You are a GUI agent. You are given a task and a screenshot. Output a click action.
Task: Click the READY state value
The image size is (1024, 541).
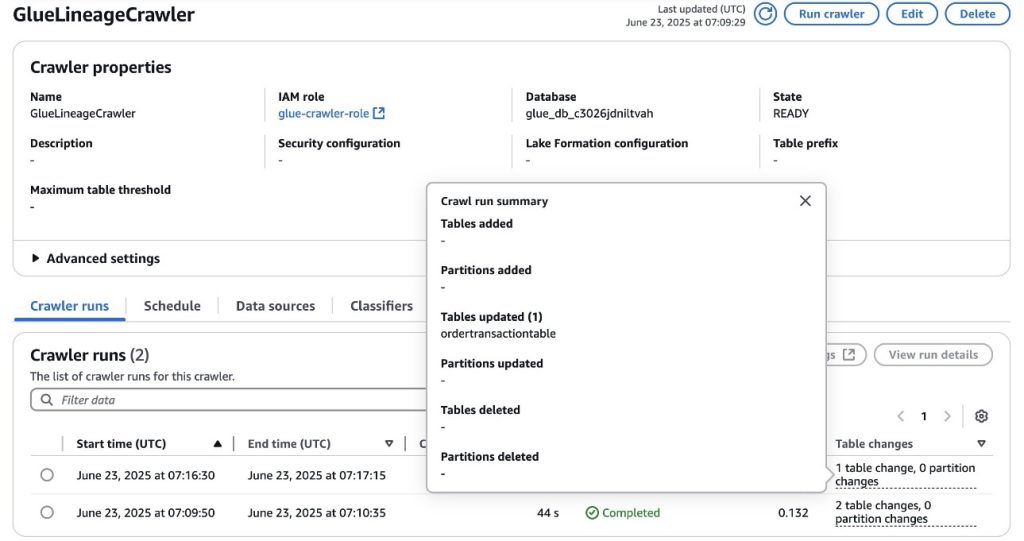pos(791,113)
